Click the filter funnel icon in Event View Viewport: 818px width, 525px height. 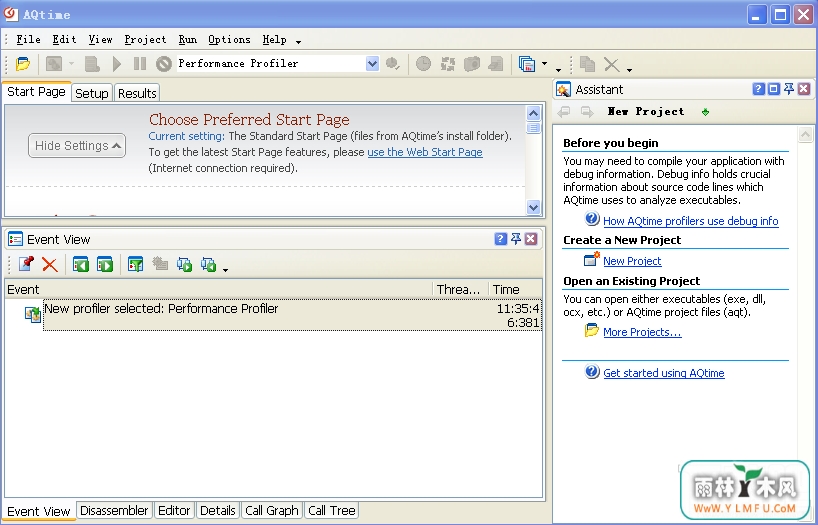(x=135, y=264)
